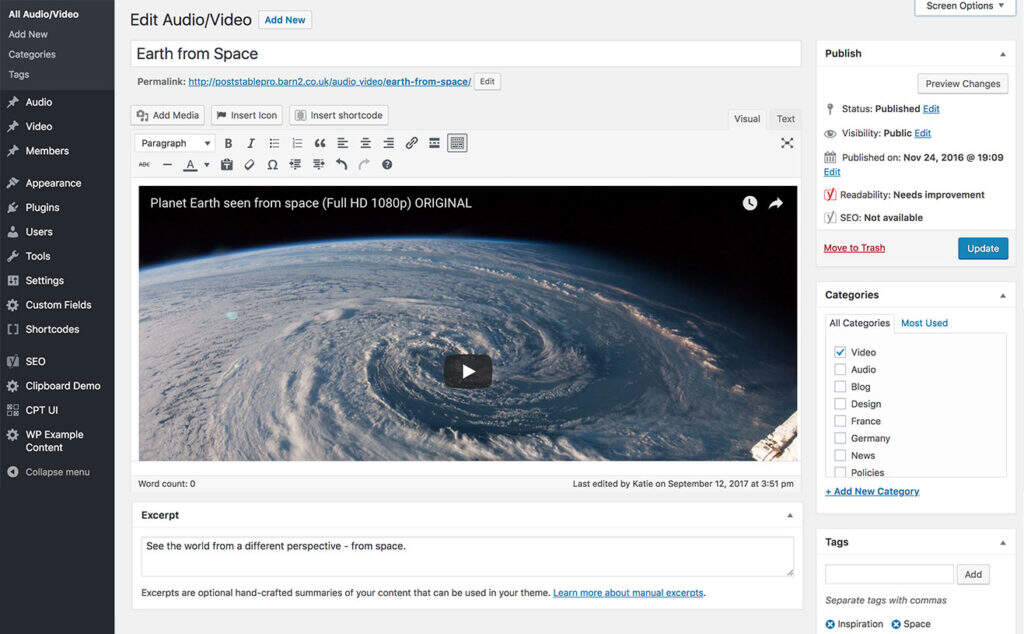Click the blue Update button

(x=982, y=248)
